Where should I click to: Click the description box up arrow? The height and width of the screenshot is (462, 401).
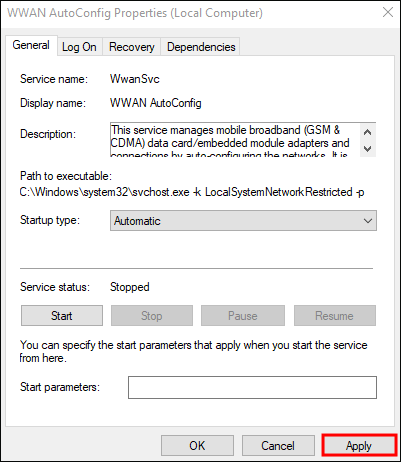[368, 132]
